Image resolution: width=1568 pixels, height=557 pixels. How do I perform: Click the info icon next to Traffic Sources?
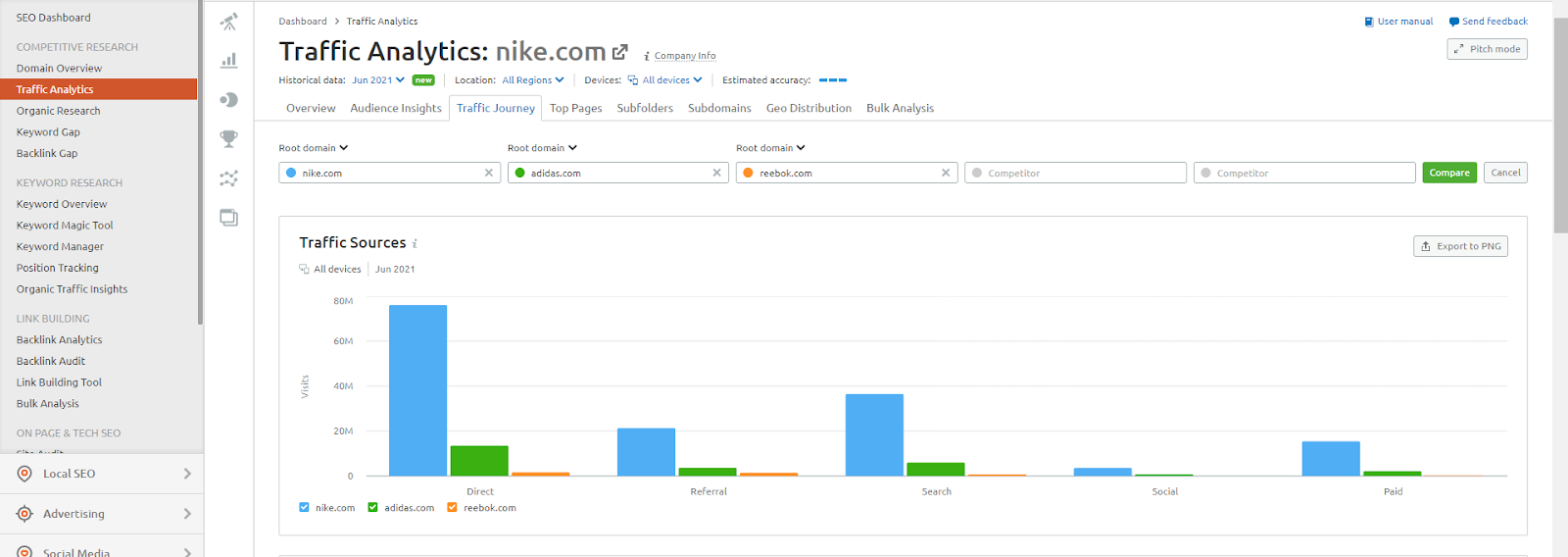click(415, 244)
